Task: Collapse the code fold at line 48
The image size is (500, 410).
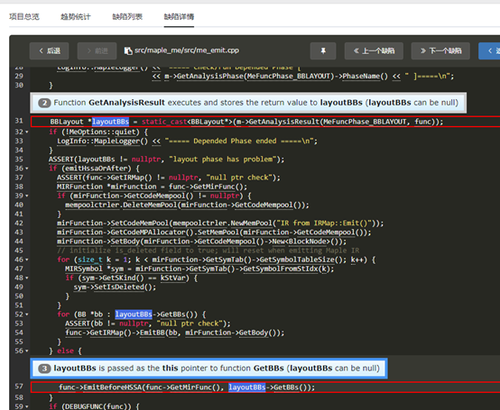Action: point(27,278)
